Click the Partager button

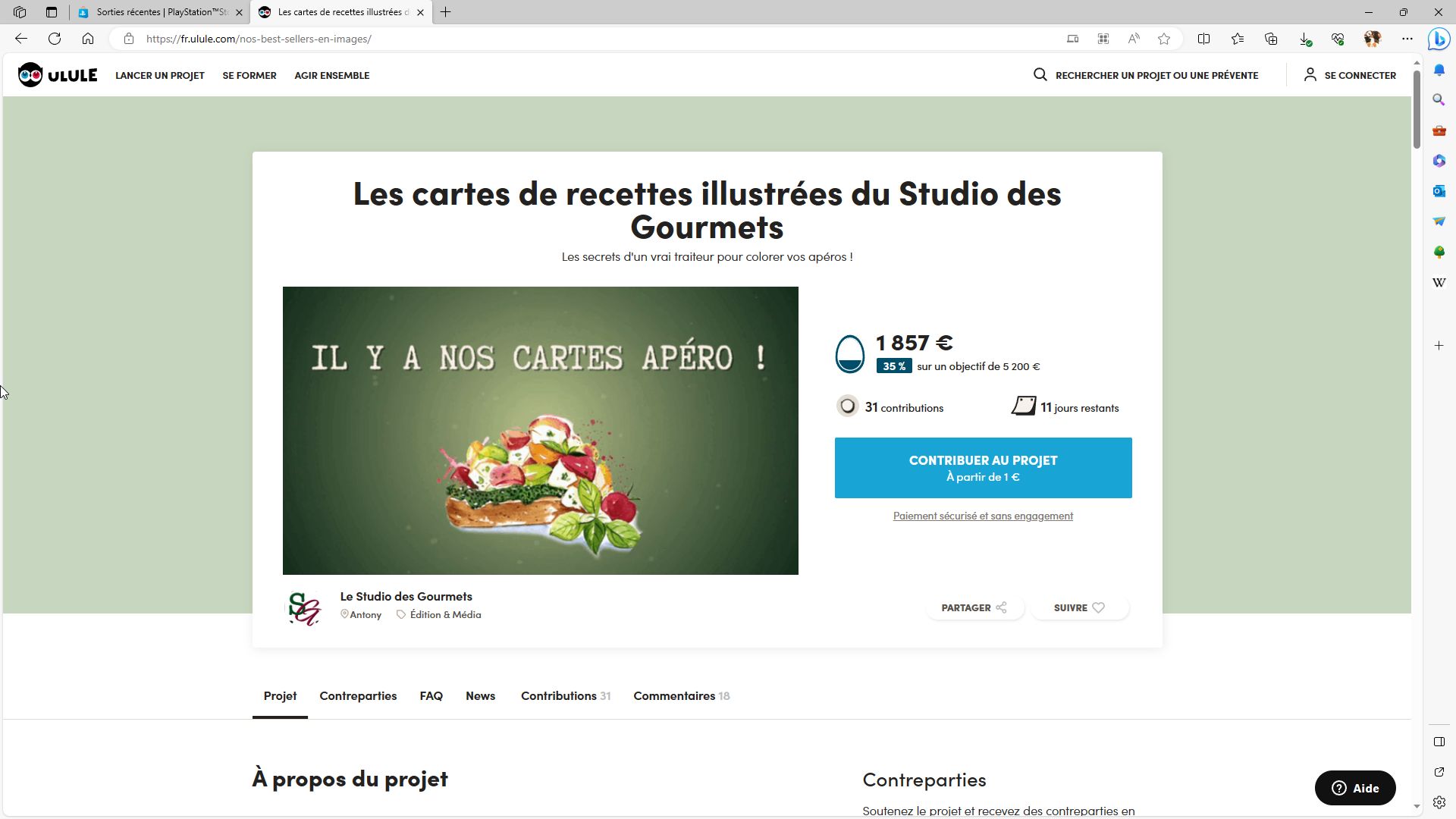974,607
